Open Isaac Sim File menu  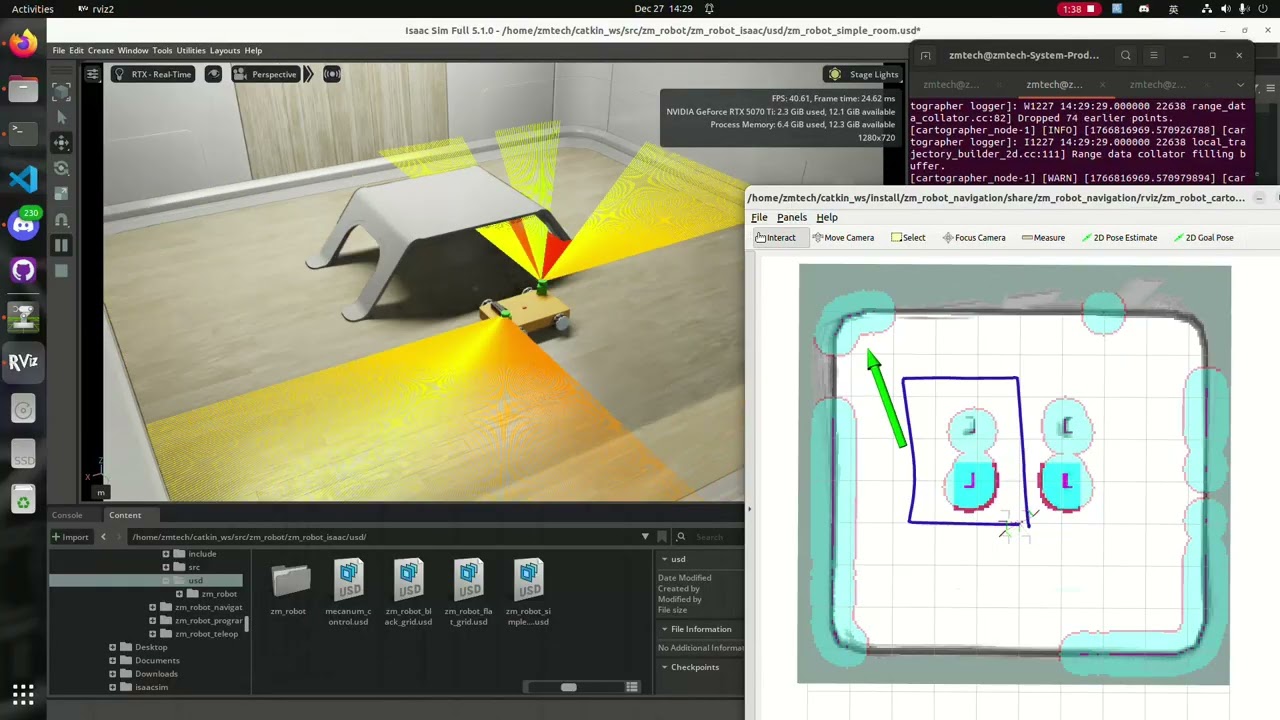[x=59, y=50]
